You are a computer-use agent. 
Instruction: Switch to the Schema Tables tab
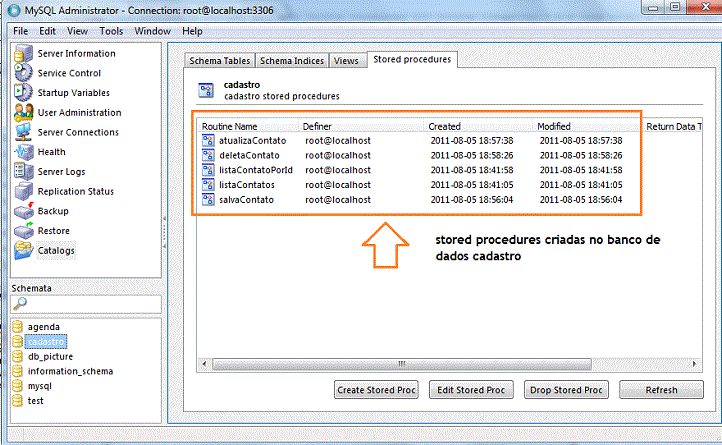pos(219,61)
